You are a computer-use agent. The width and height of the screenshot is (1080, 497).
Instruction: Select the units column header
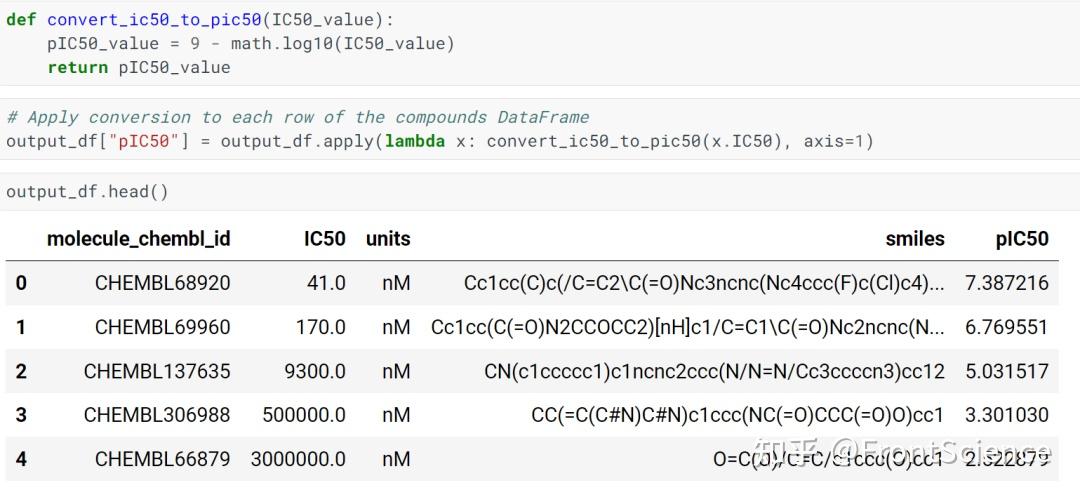[388, 238]
